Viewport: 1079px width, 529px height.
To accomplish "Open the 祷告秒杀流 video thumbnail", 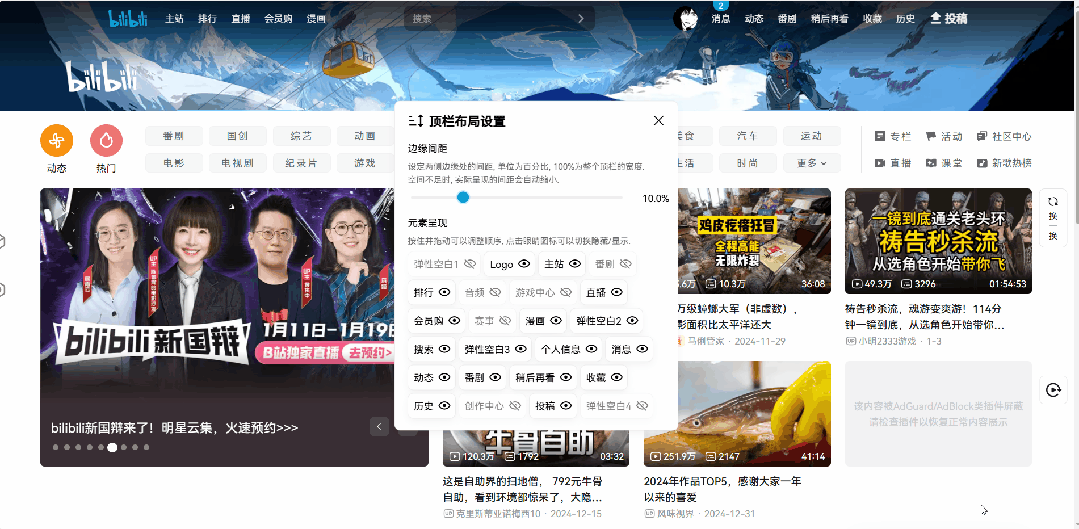I will [x=938, y=241].
